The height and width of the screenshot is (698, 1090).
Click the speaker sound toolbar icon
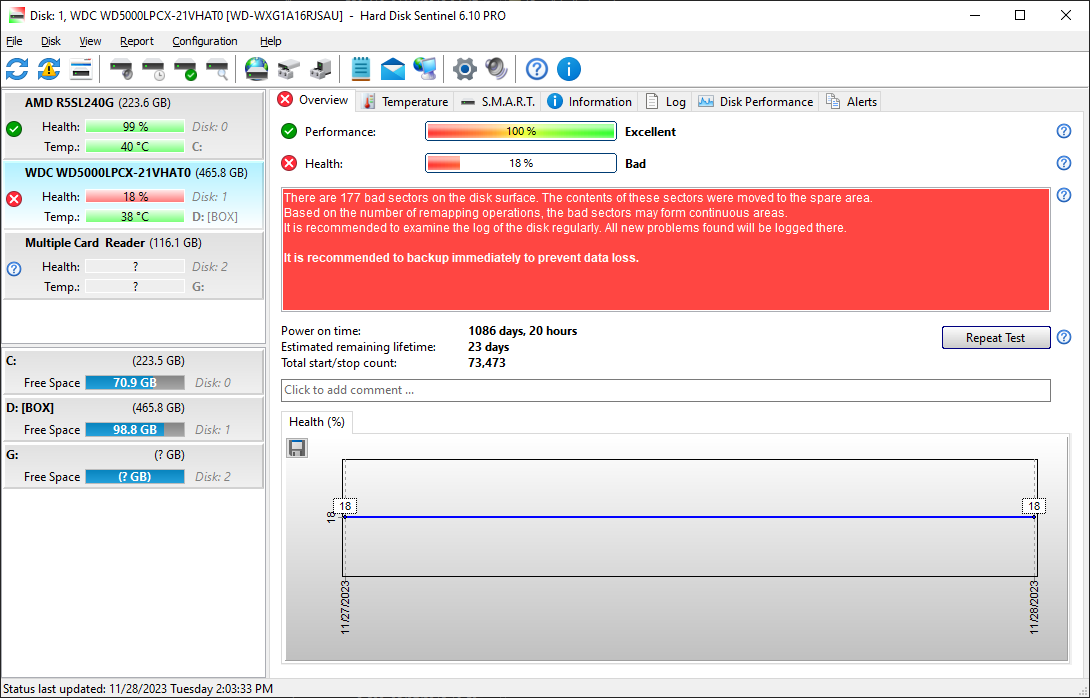pos(496,69)
